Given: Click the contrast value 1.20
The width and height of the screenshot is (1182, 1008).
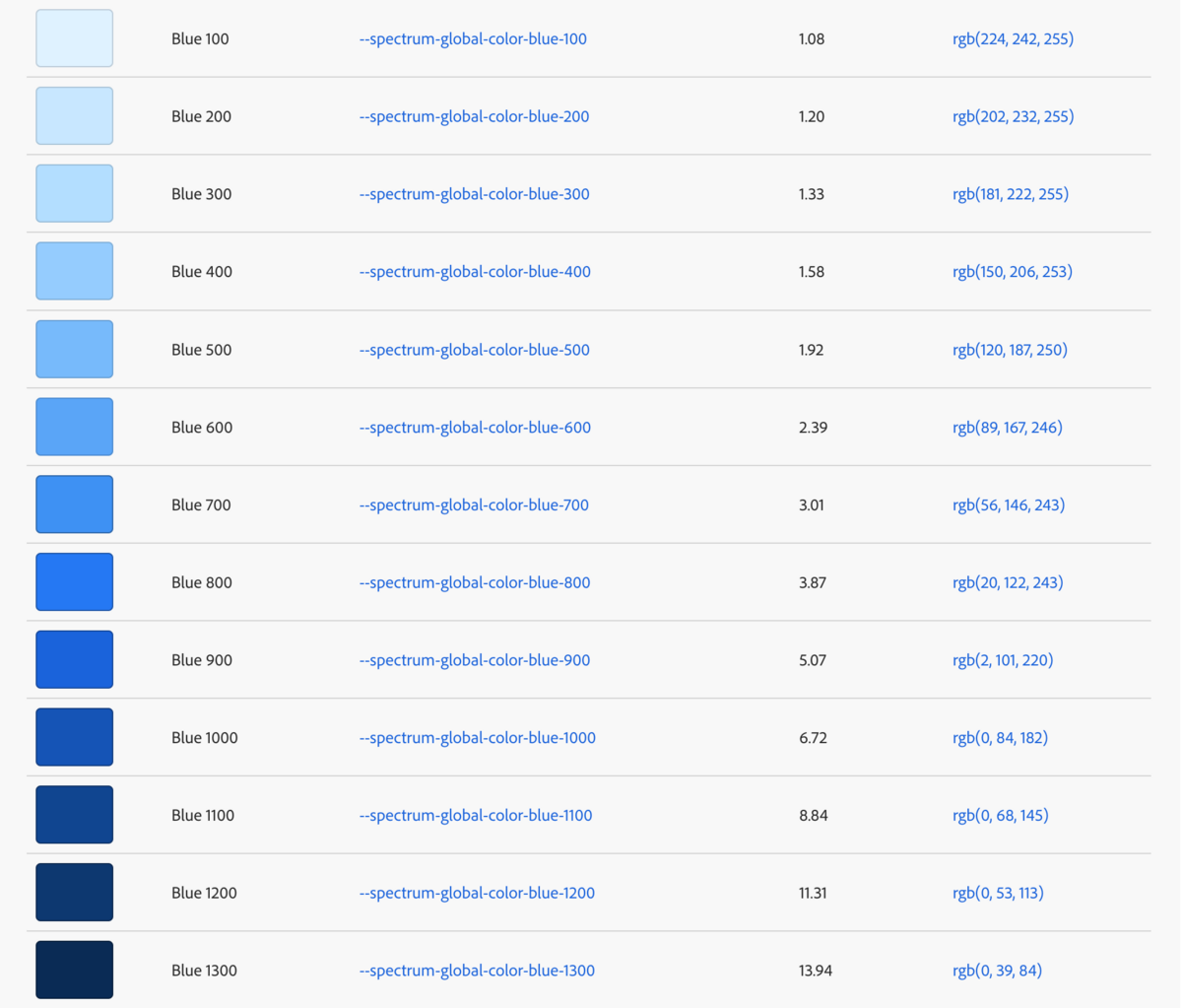Looking at the screenshot, I should point(812,116).
